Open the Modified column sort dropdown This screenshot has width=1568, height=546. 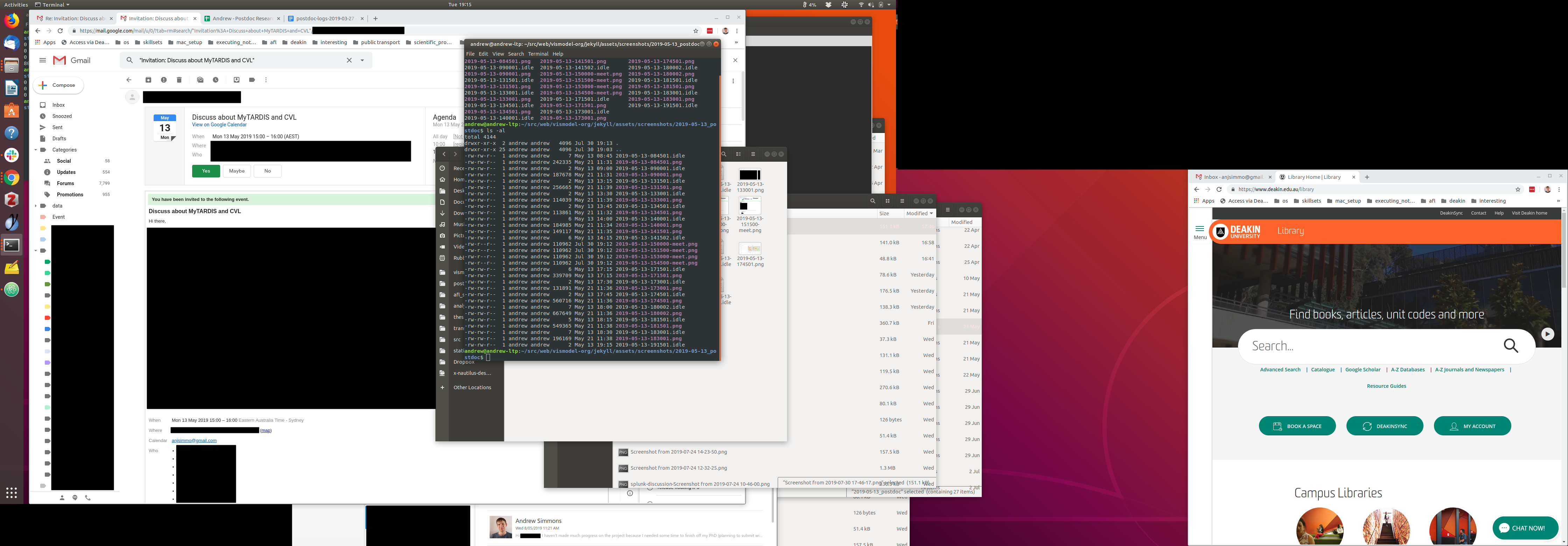point(919,213)
